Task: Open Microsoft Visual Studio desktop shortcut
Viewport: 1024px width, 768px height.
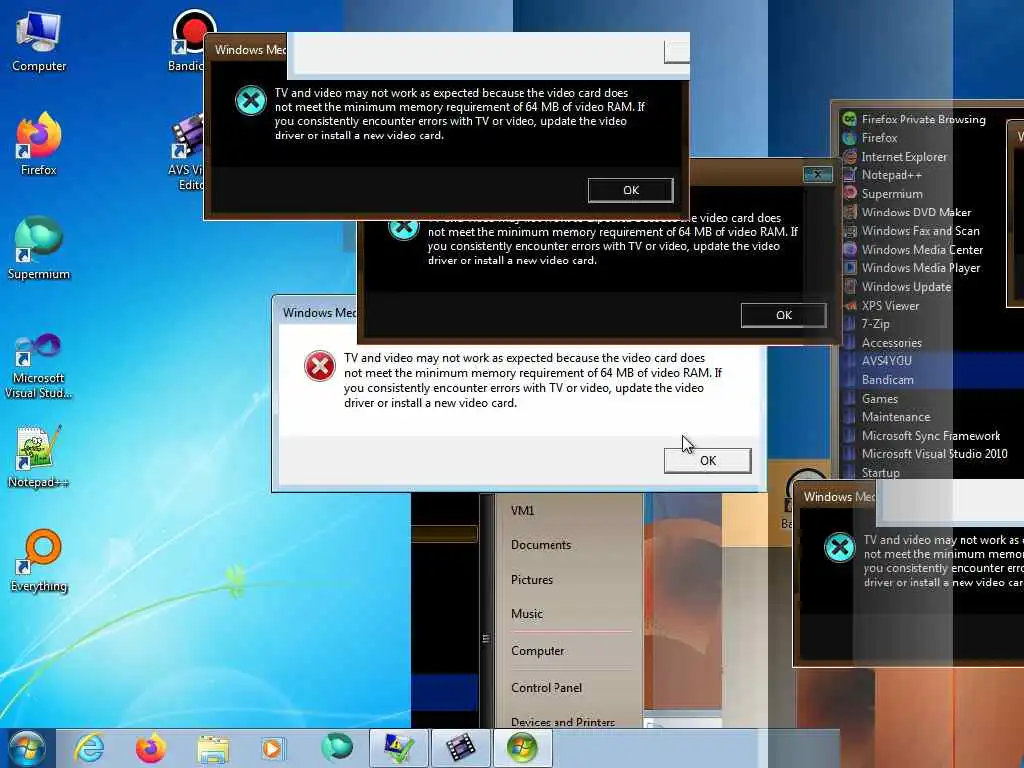Action: click(x=39, y=366)
